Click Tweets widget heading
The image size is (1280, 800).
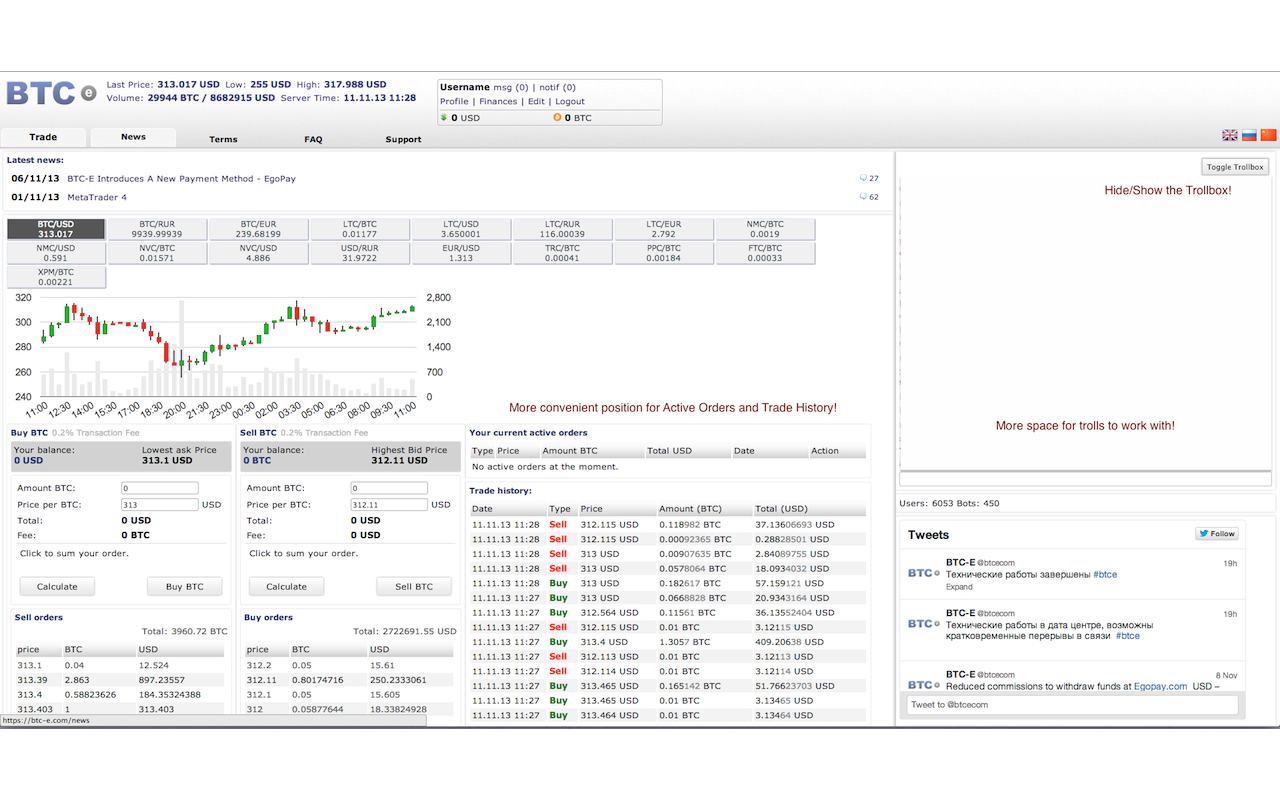928,535
